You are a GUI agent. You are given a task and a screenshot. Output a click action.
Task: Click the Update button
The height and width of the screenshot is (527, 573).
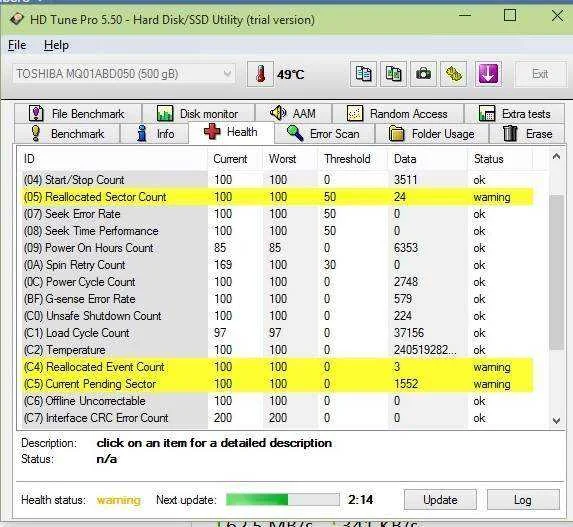pyautogui.click(x=440, y=500)
